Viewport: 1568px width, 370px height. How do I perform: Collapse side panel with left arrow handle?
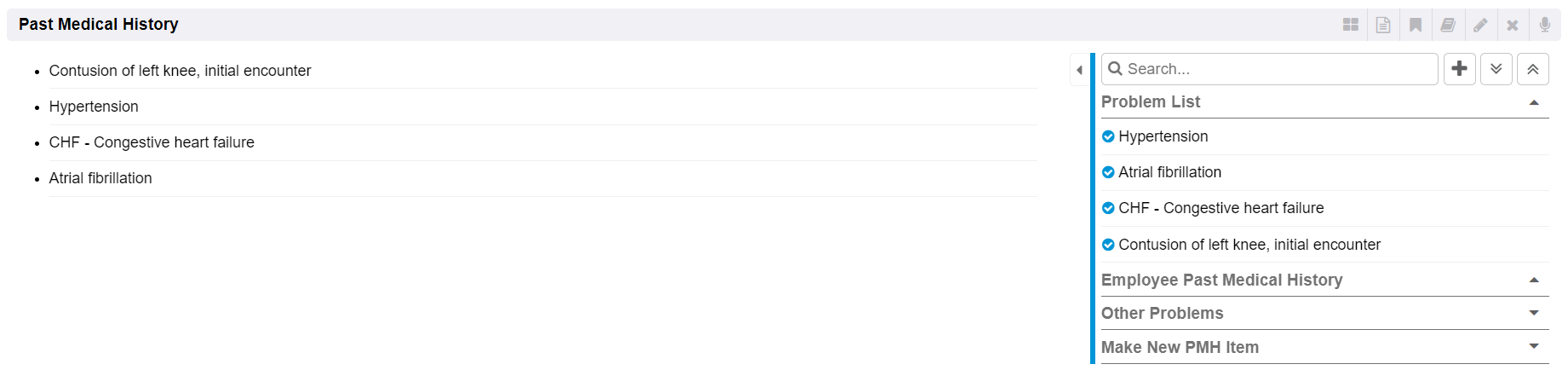(1079, 70)
